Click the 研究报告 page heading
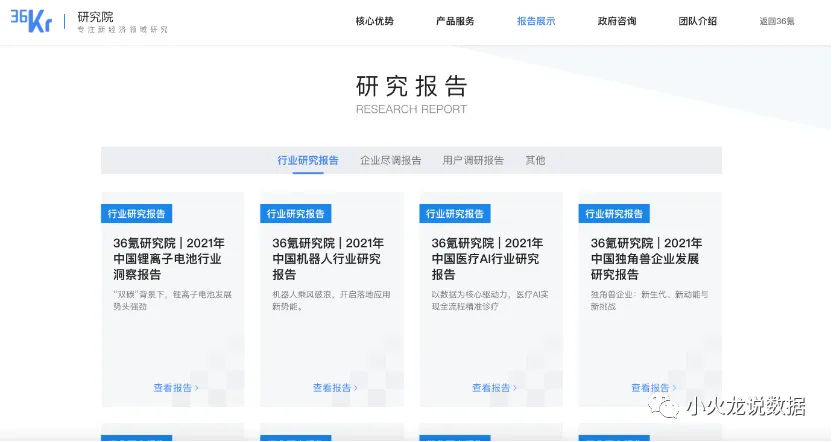 (x=411, y=86)
